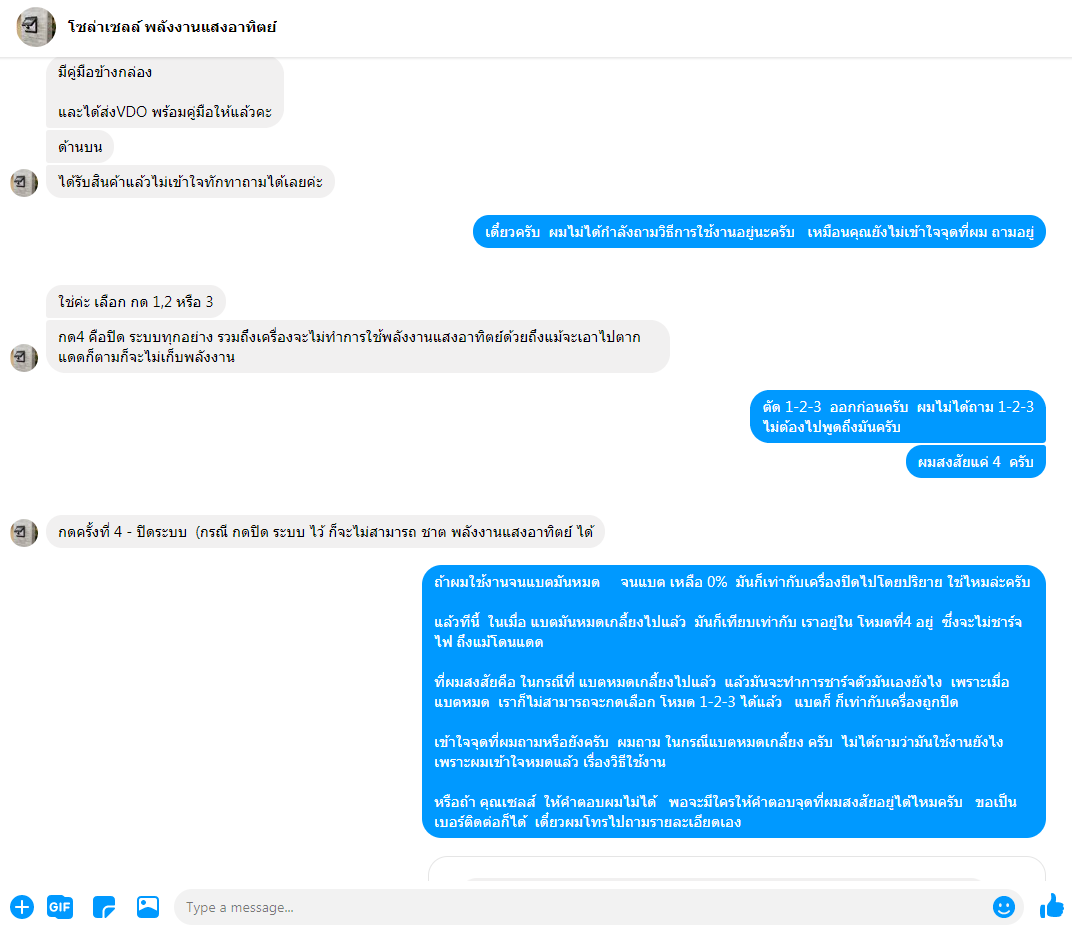Click avatar beside กดครั้งที่ 4 message
Screen dimensions: 1072x929
tap(24, 533)
